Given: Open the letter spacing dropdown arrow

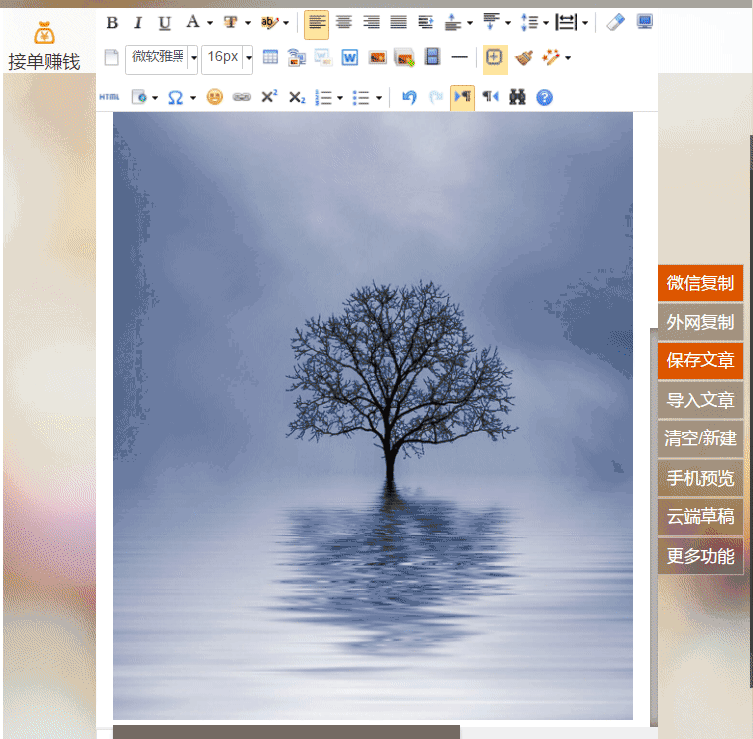Looking at the screenshot, I should [585, 23].
